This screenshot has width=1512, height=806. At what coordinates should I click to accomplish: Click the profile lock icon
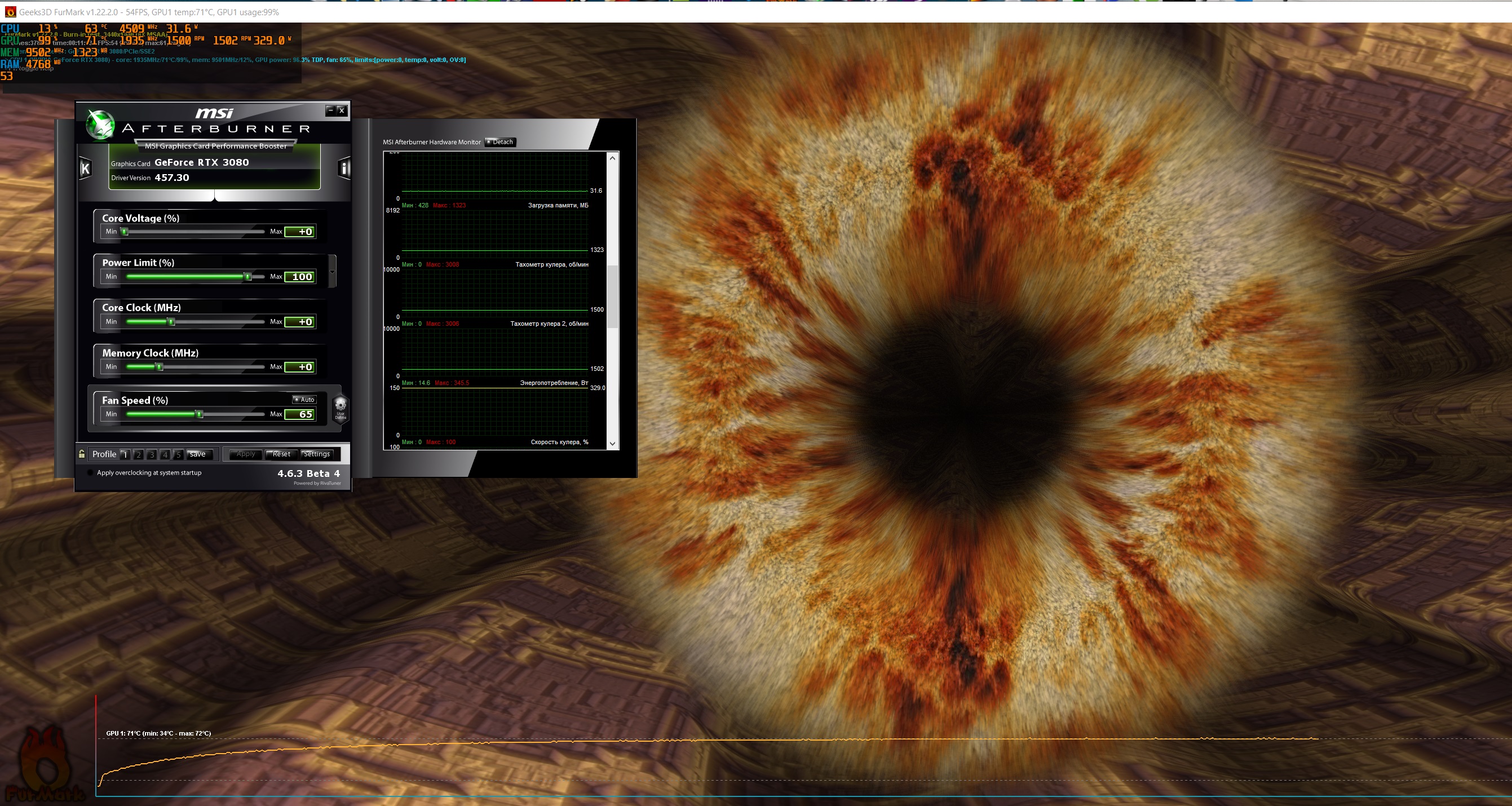(x=82, y=454)
